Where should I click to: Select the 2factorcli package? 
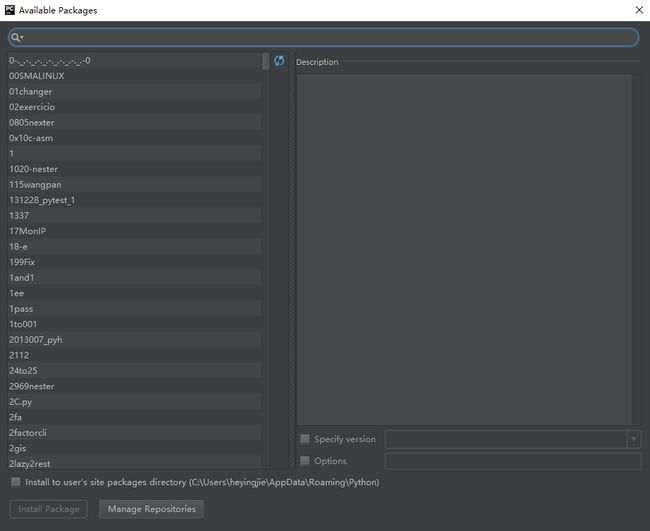click(x=135, y=433)
